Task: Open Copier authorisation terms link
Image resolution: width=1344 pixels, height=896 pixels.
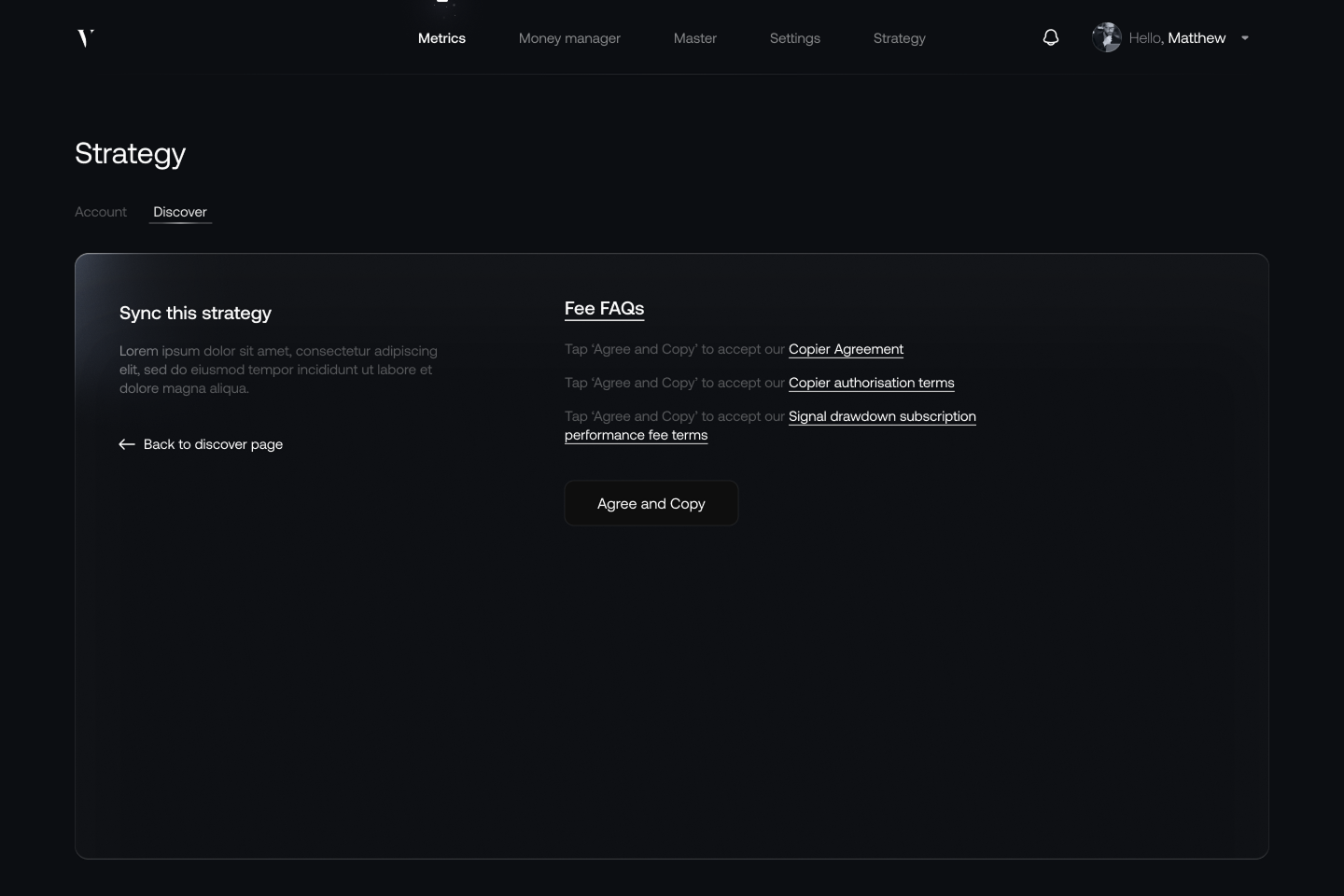Action: (872, 383)
